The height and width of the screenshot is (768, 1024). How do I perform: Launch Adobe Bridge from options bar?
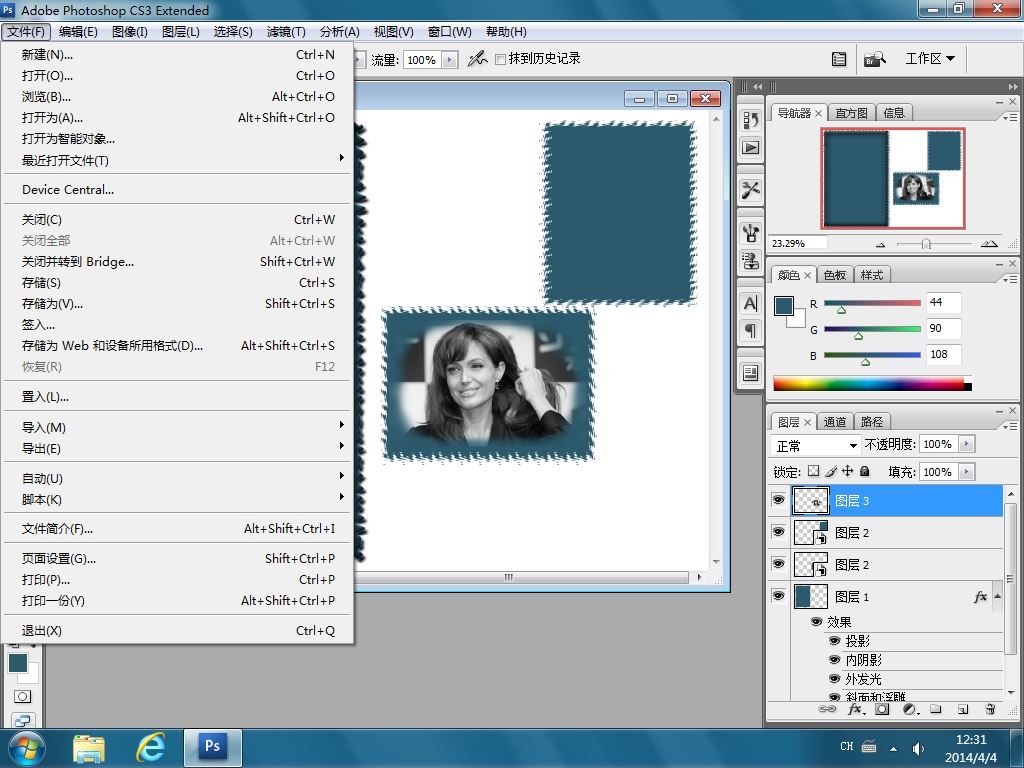point(874,59)
